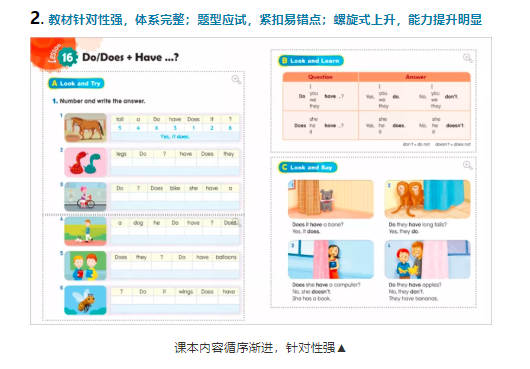Screen dimensions: 530x369
Task: Select the B Look and Learn label
Action: pyautogui.click(x=311, y=61)
